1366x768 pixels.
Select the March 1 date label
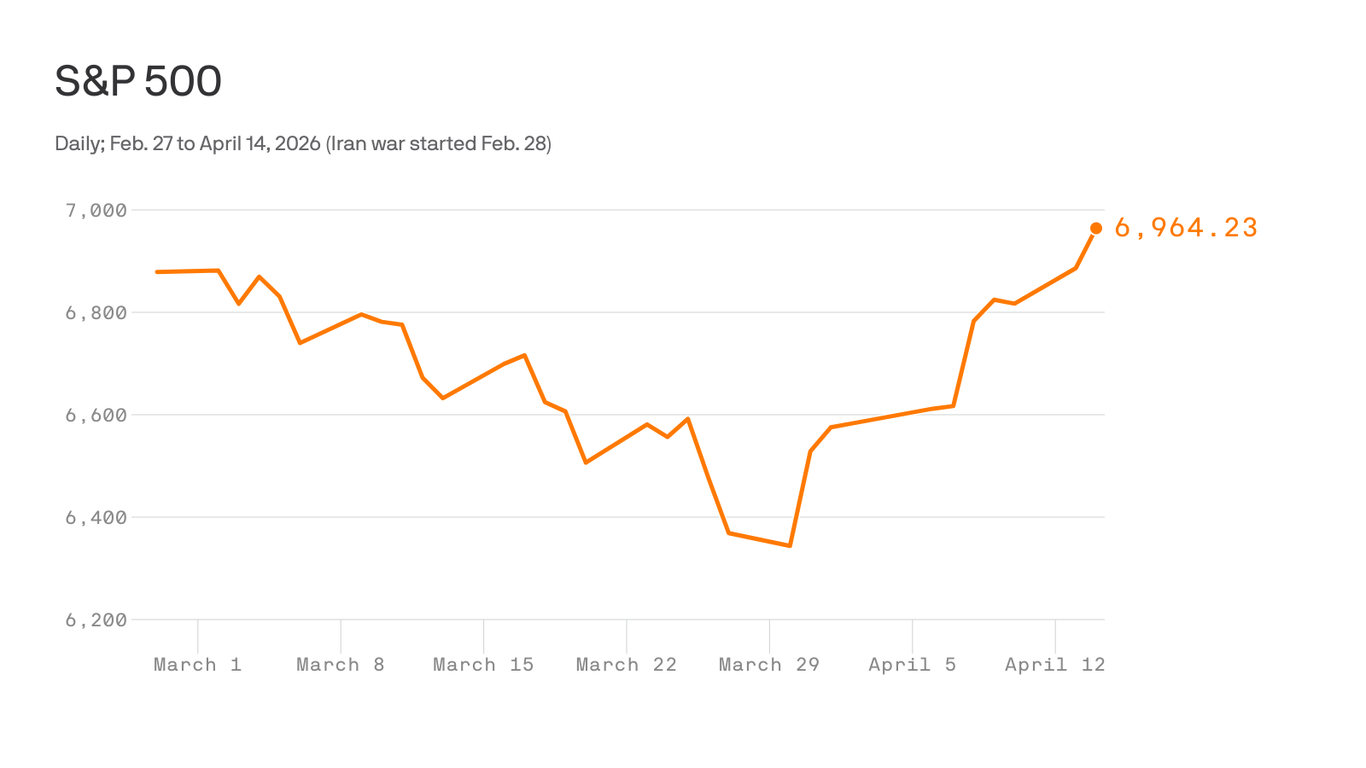[x=197, y=665]
